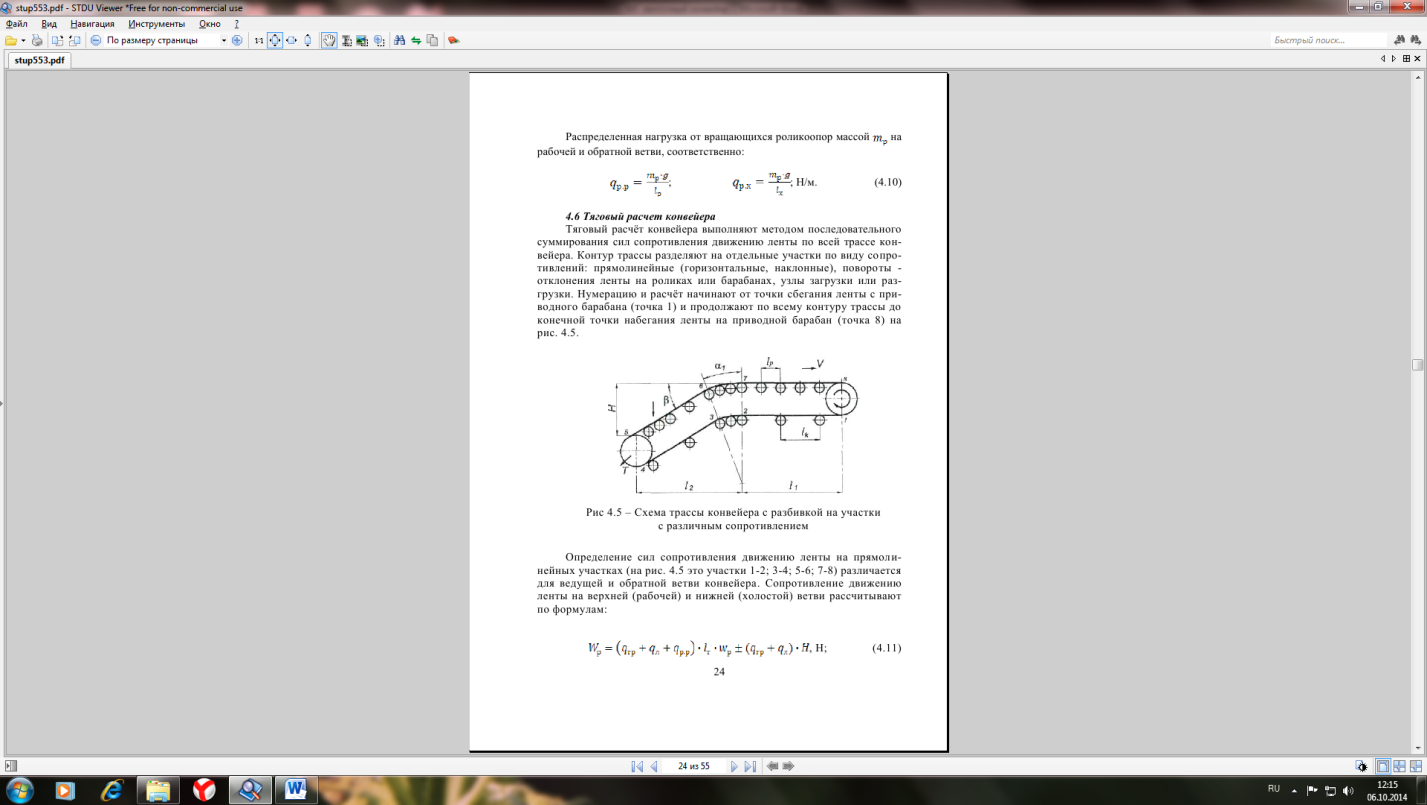This screenshot has height=805, width=1427.
Task: Close the current document tab
Action: 1417,59
